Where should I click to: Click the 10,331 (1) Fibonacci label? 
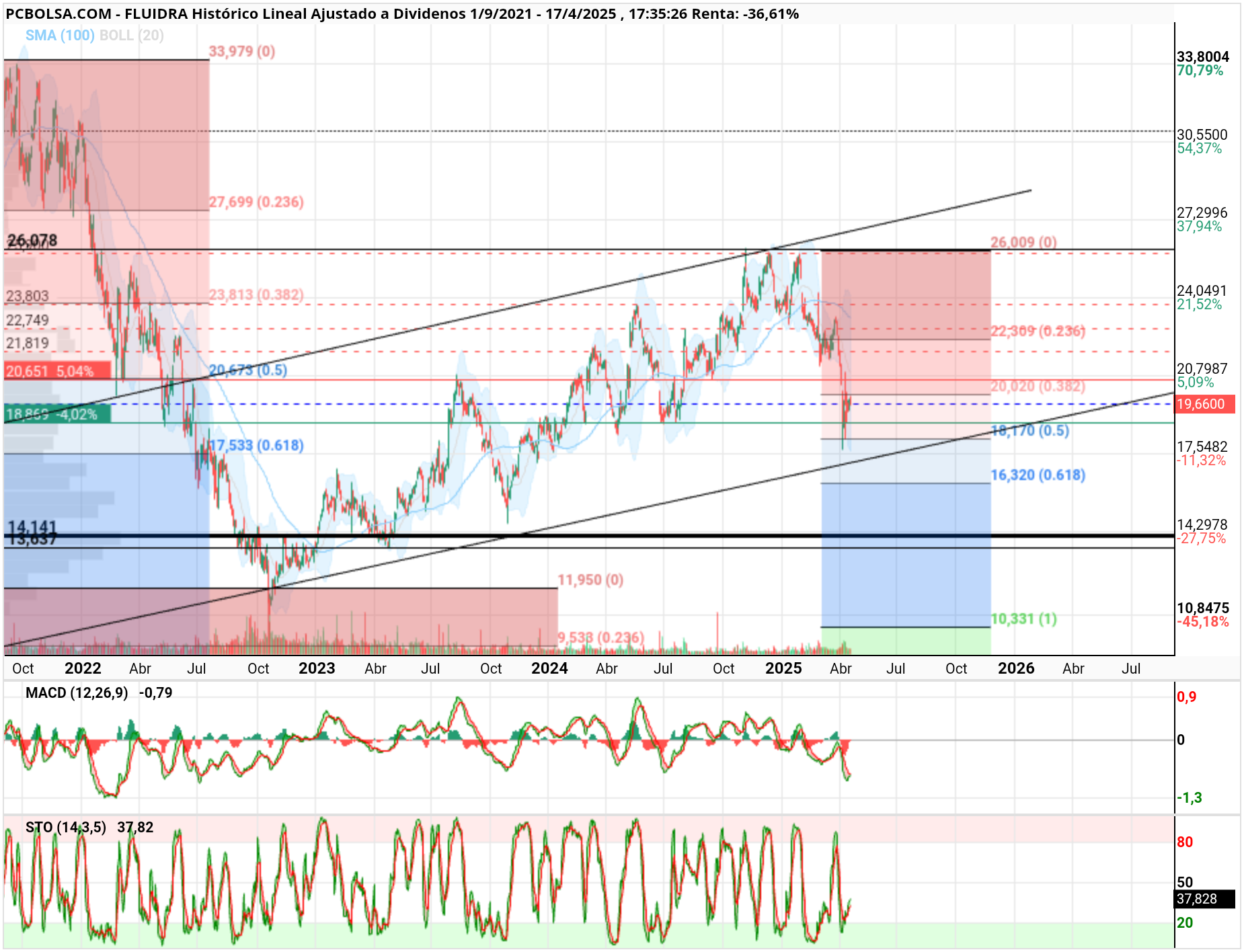1024,619
